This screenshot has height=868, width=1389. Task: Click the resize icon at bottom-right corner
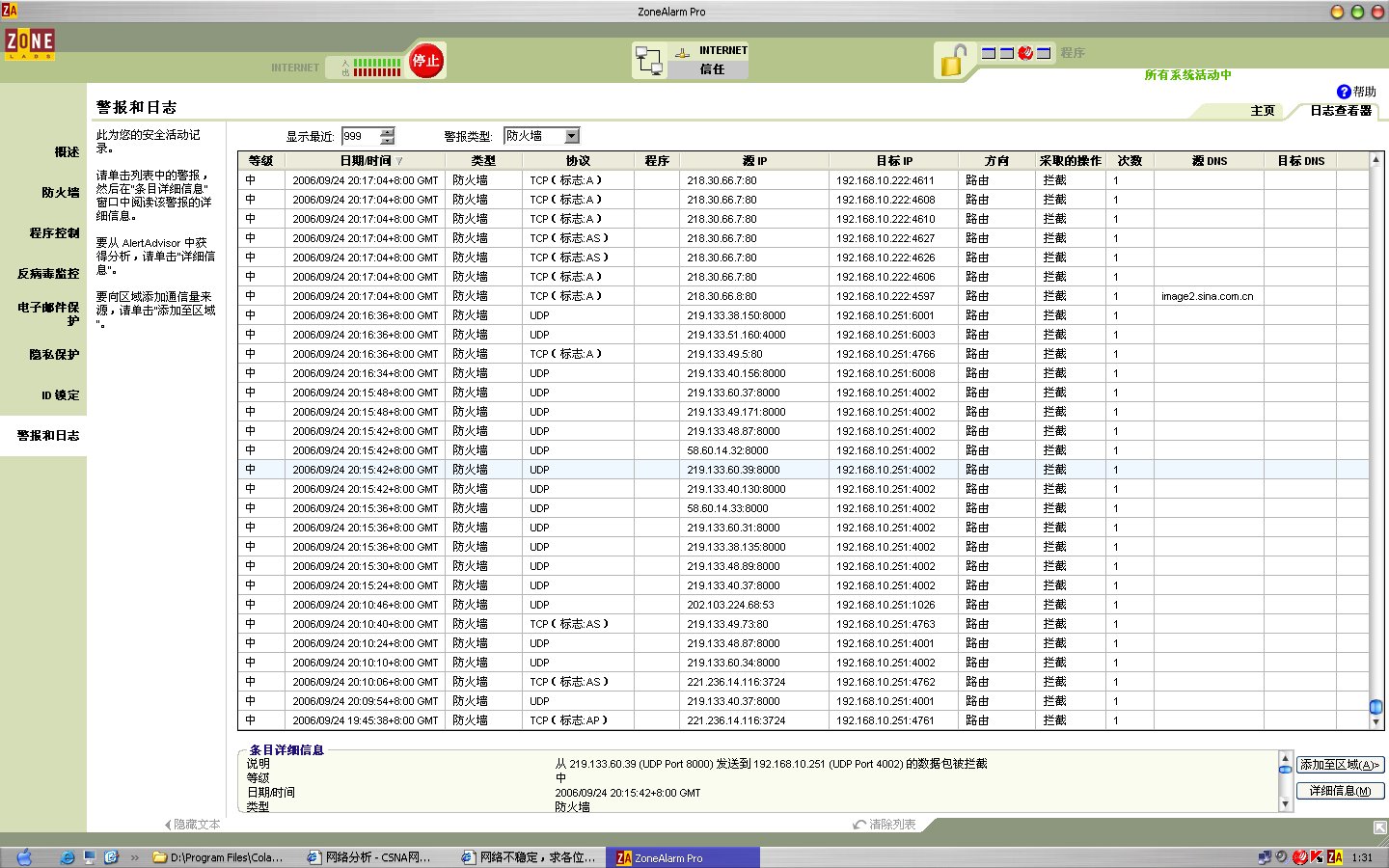click(x=1379, y=827)
